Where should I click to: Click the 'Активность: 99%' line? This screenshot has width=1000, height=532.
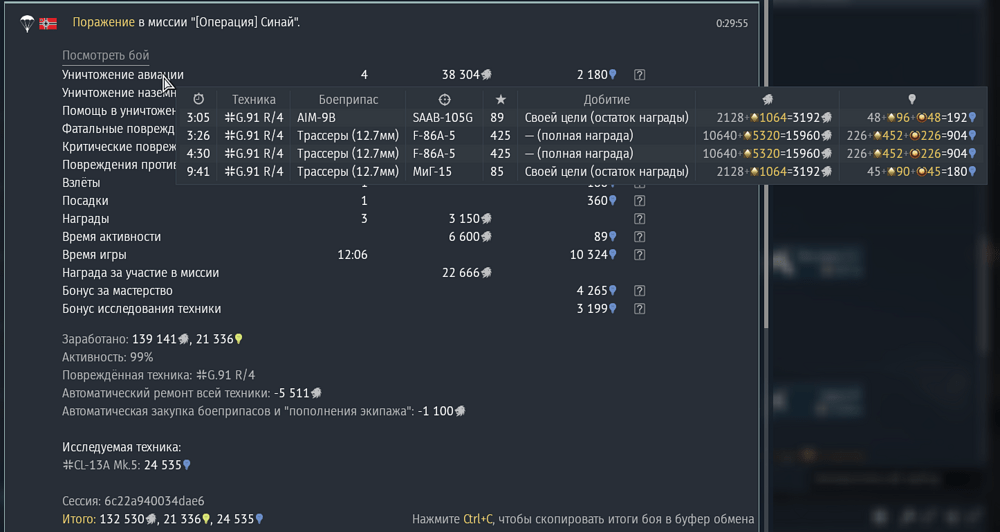click(107, 357)
